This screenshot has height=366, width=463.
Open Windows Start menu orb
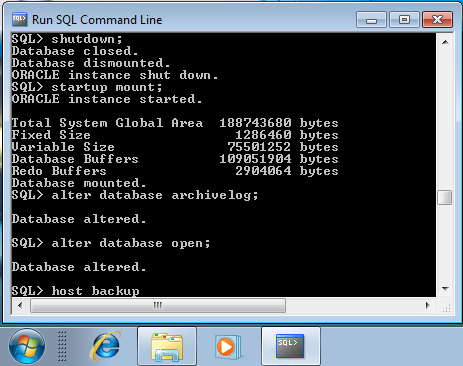[27, 346]
